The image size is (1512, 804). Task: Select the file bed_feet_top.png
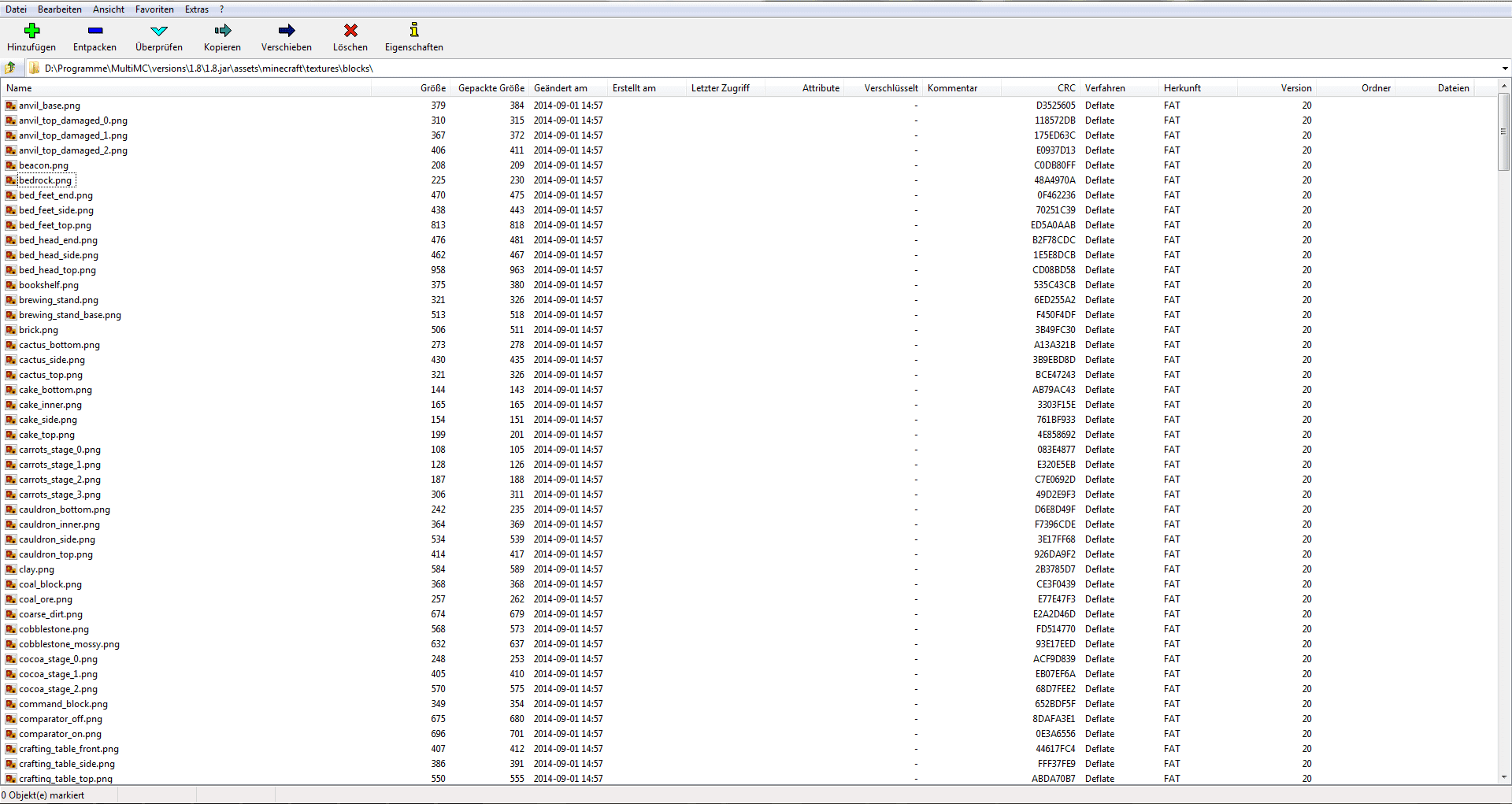point(55,225)
